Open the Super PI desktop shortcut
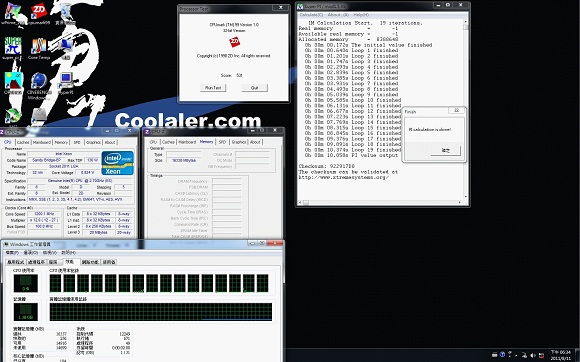Image resolution: width=580 pixels, height=362 pixels. coord(13,48)
